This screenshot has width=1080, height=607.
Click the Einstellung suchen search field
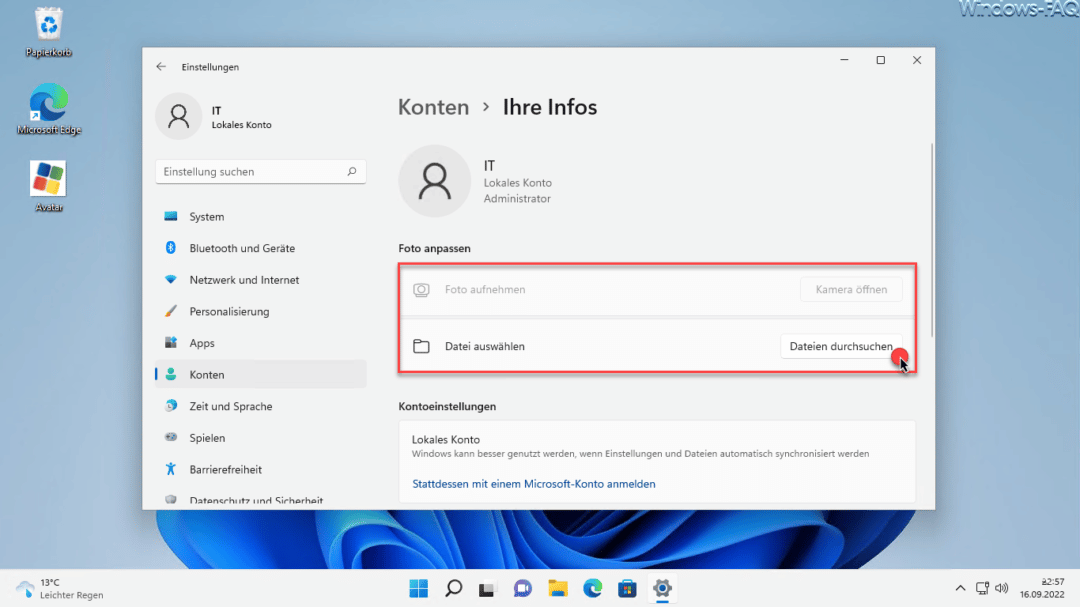(x=260, y=172)
